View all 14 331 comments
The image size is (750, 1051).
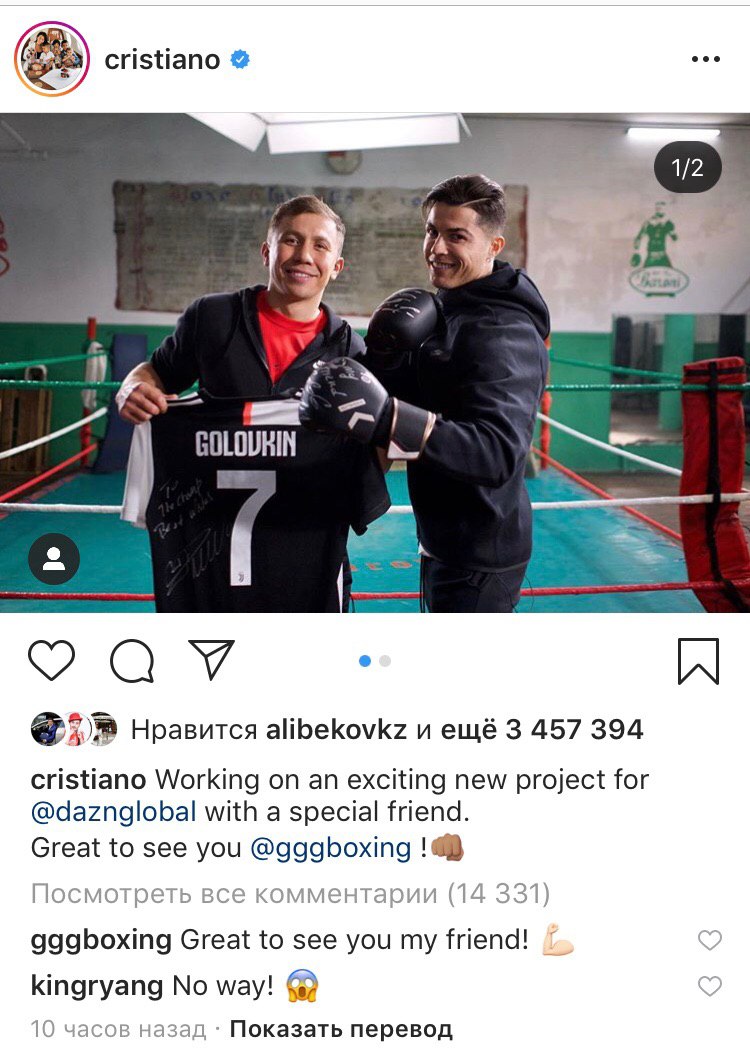pyautogui.click(x=290, y=893)
